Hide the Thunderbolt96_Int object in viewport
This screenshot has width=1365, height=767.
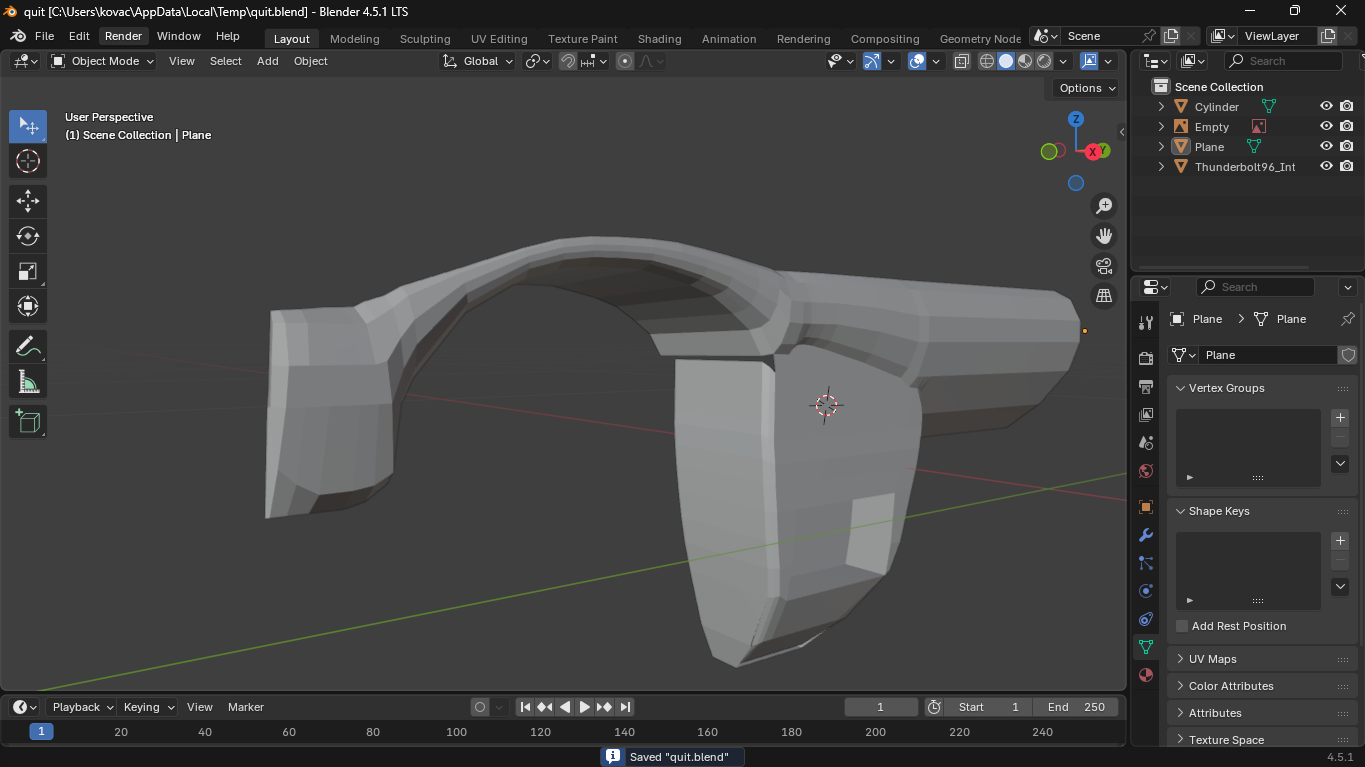[x=1326, y=166]
